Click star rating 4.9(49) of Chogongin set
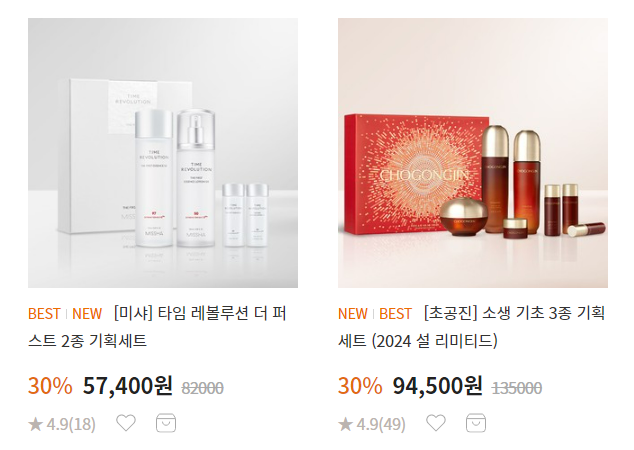 click(372, 424)
